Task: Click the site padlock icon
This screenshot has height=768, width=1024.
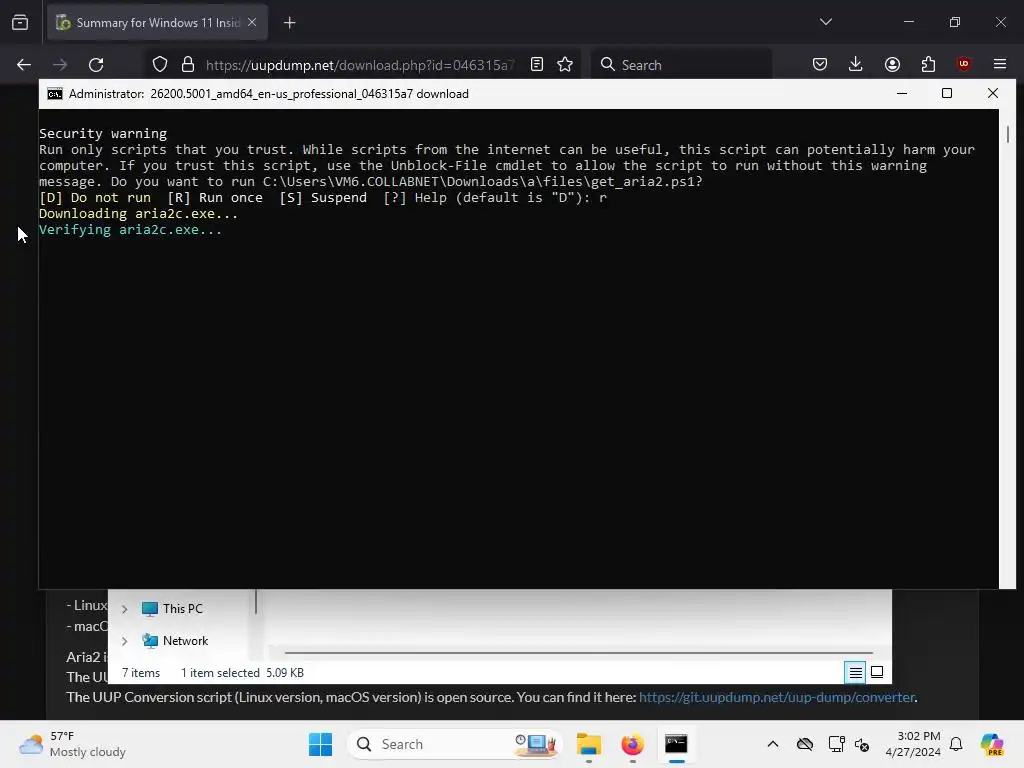Action: pyautogui.click(x=188, y=65)
